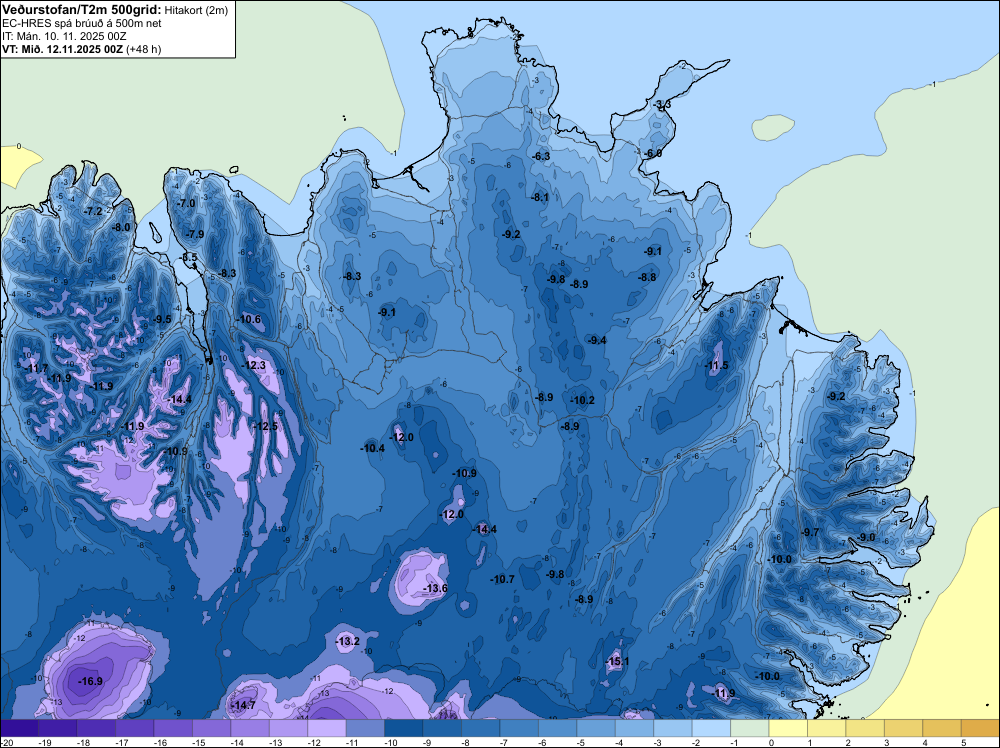
Task: Click the -7.0 temperature value
Action: pyautogui.click(x=186, y=203)
